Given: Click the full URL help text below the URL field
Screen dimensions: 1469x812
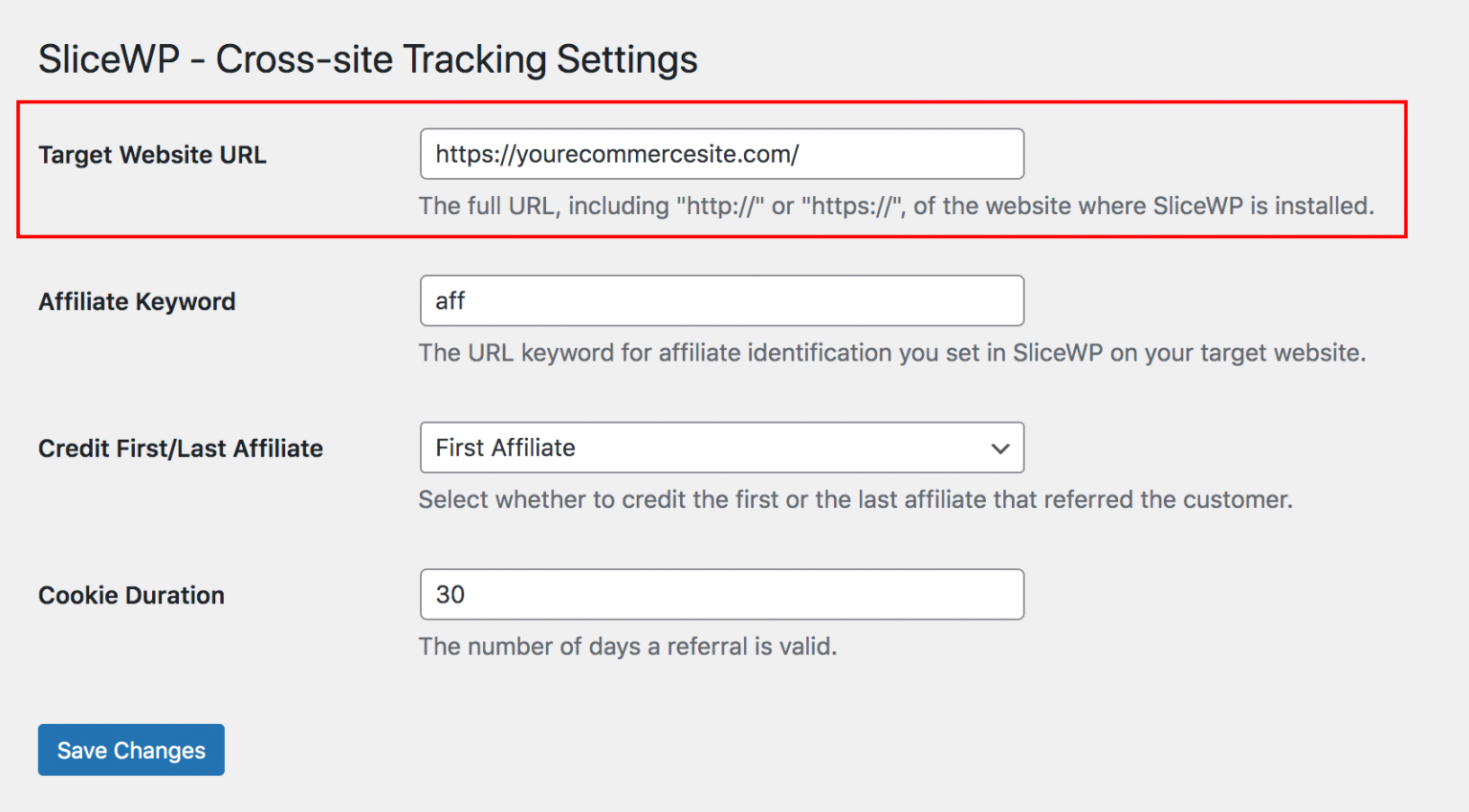Looking at the screenshot, I should coord(895,206).
